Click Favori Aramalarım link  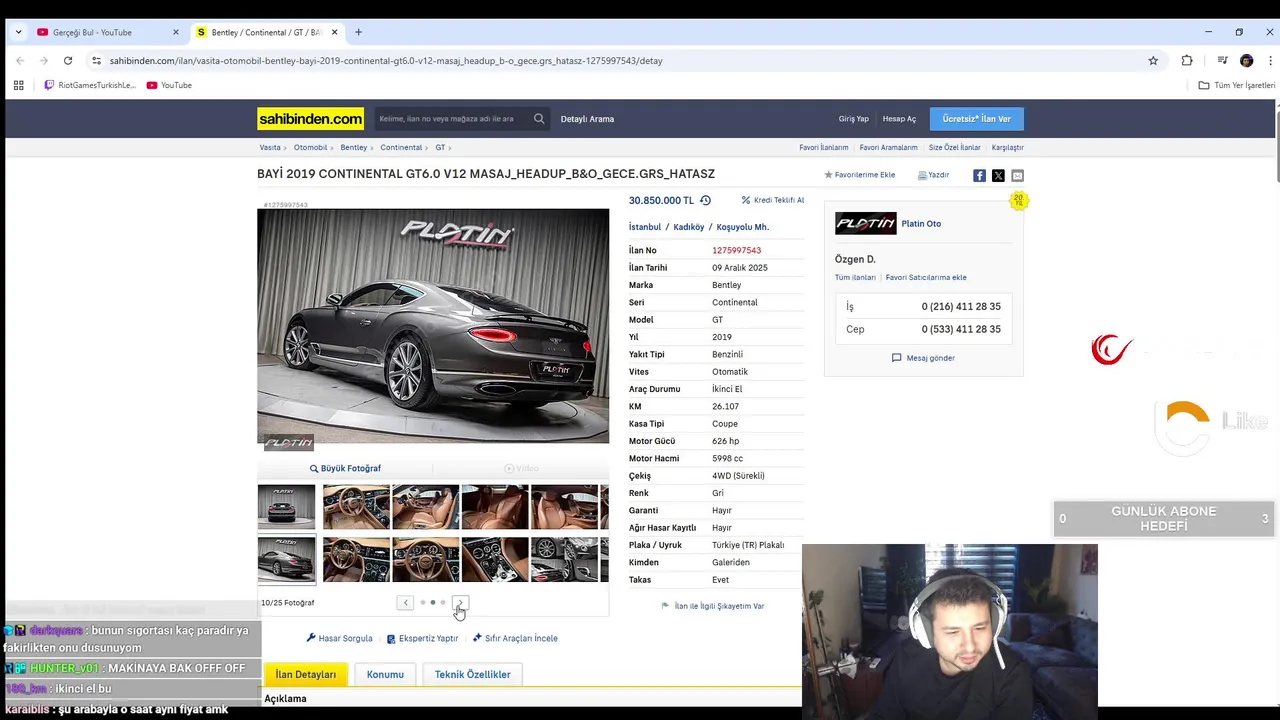[x=888, y=147]
